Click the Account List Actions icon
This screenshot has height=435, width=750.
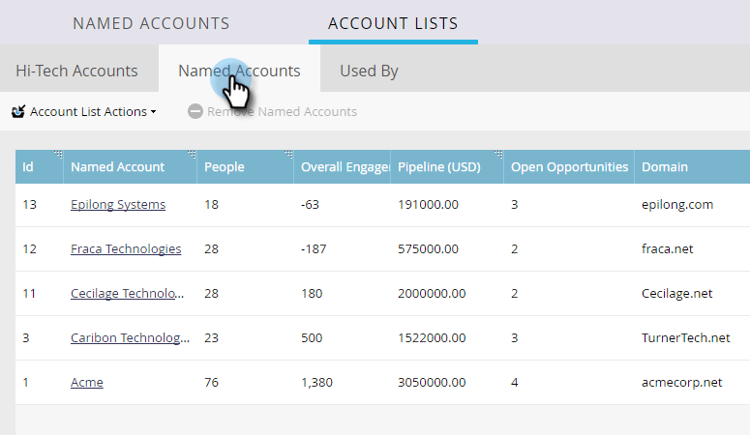coord(18,112)
